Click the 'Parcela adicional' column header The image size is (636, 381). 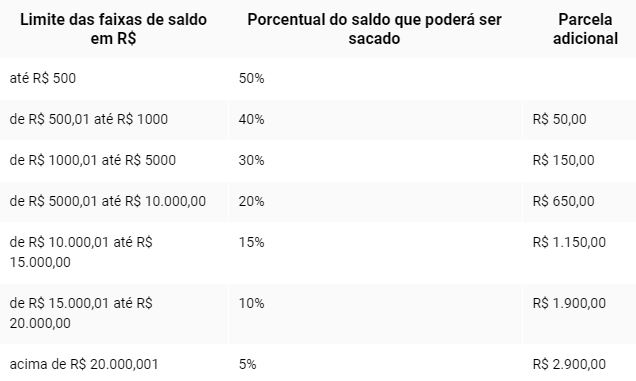click(585, 29)
